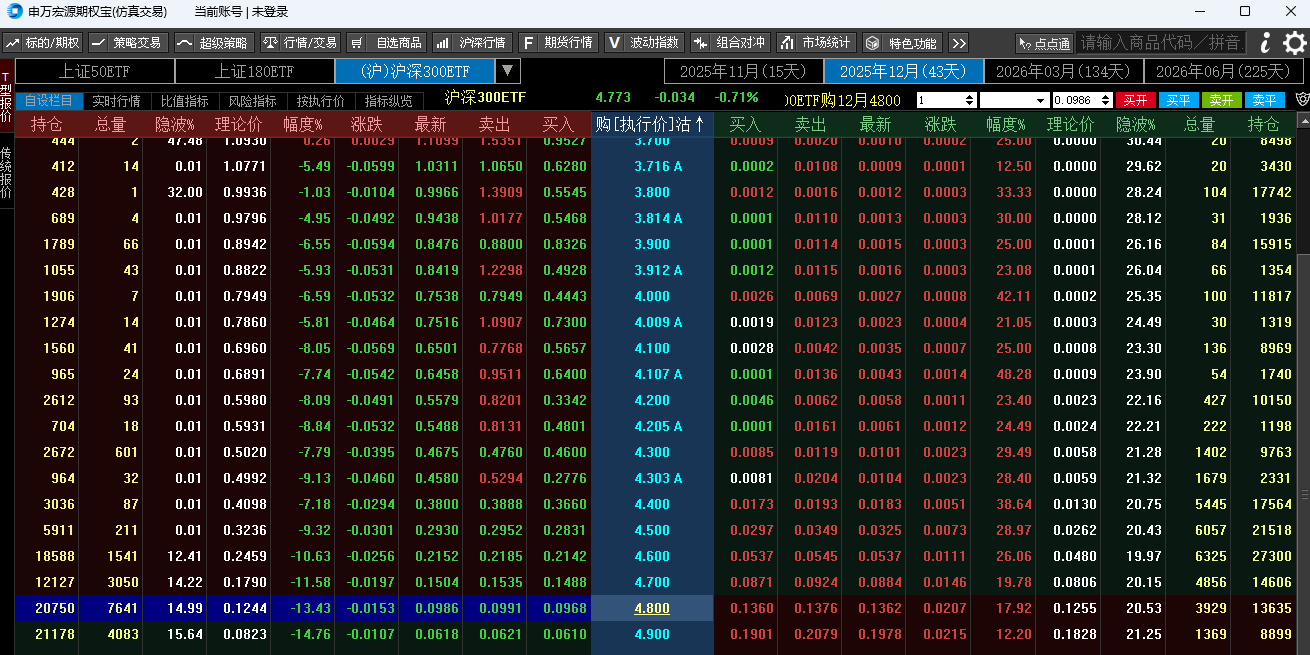Open 自选商品 shopping cart watchlist
1310x655 pixels.
tap(387, 43)
